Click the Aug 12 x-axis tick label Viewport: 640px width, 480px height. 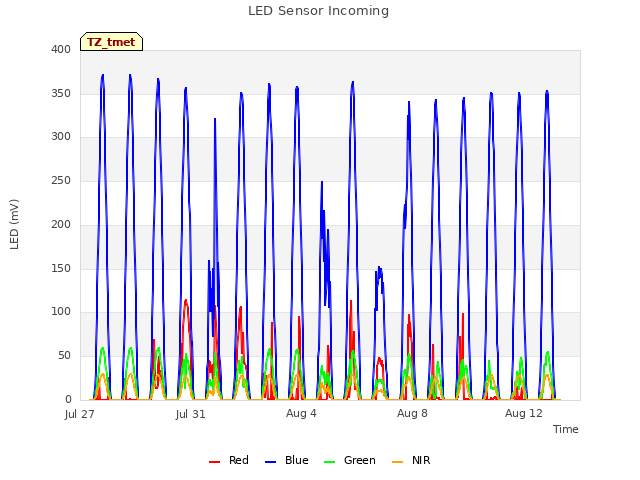pos(524,413)
